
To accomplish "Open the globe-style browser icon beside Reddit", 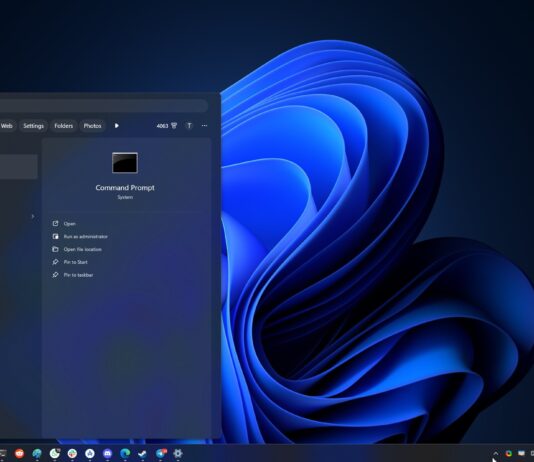I will coord(37,453).
